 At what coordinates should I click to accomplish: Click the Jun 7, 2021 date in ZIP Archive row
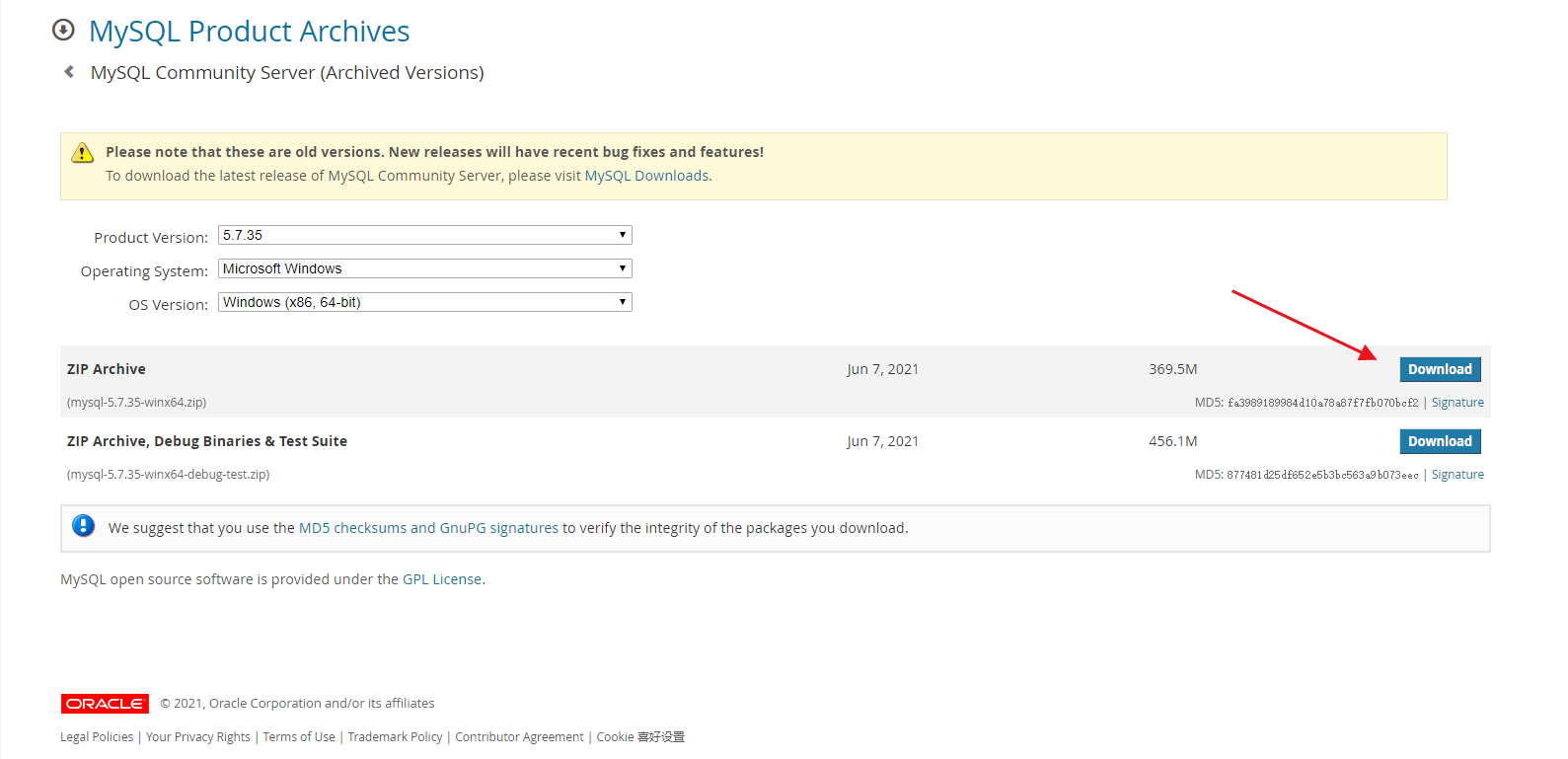(x=883, y=369)
